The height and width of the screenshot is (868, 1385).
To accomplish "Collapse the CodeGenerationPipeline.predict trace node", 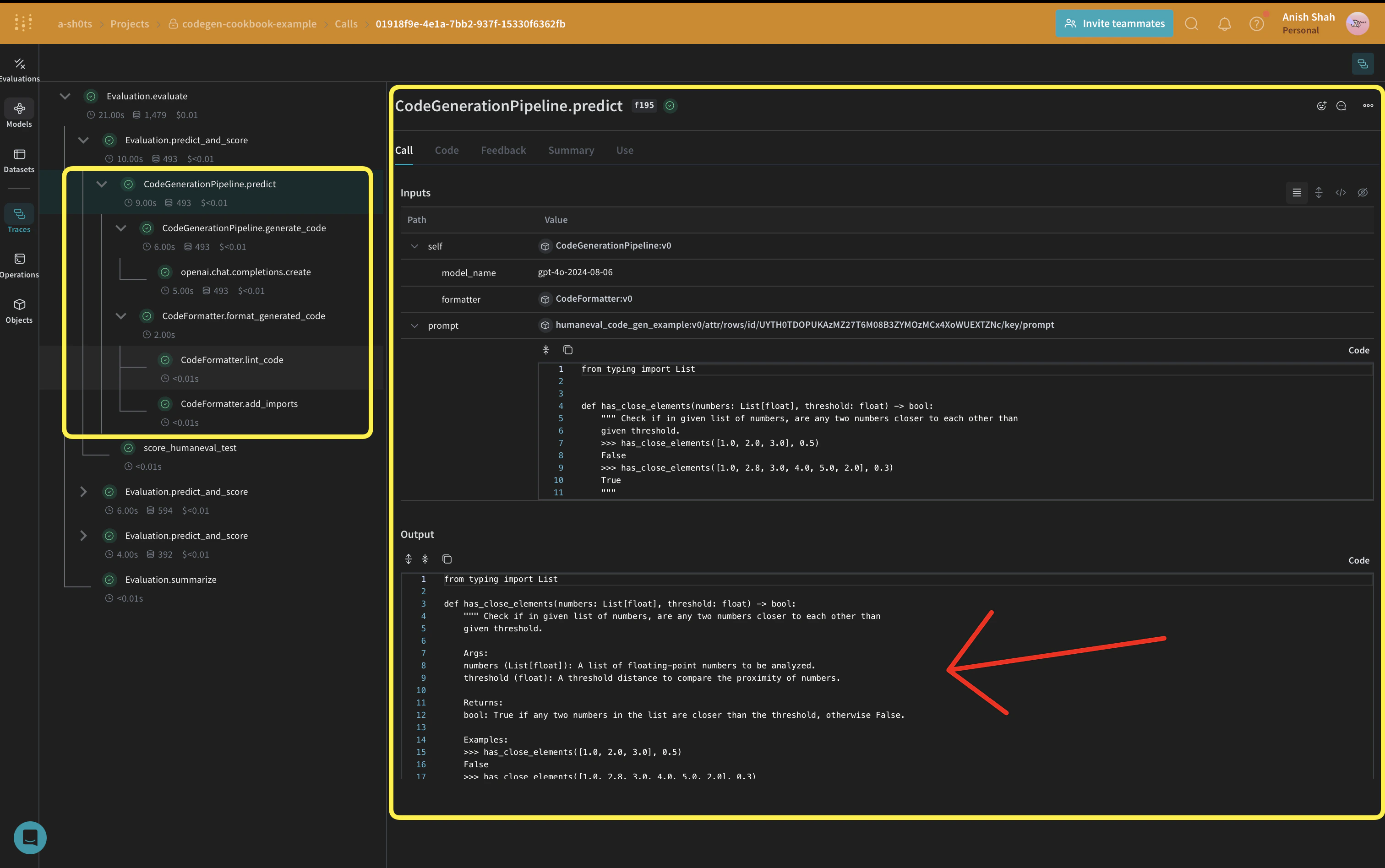I will [102, 184].
